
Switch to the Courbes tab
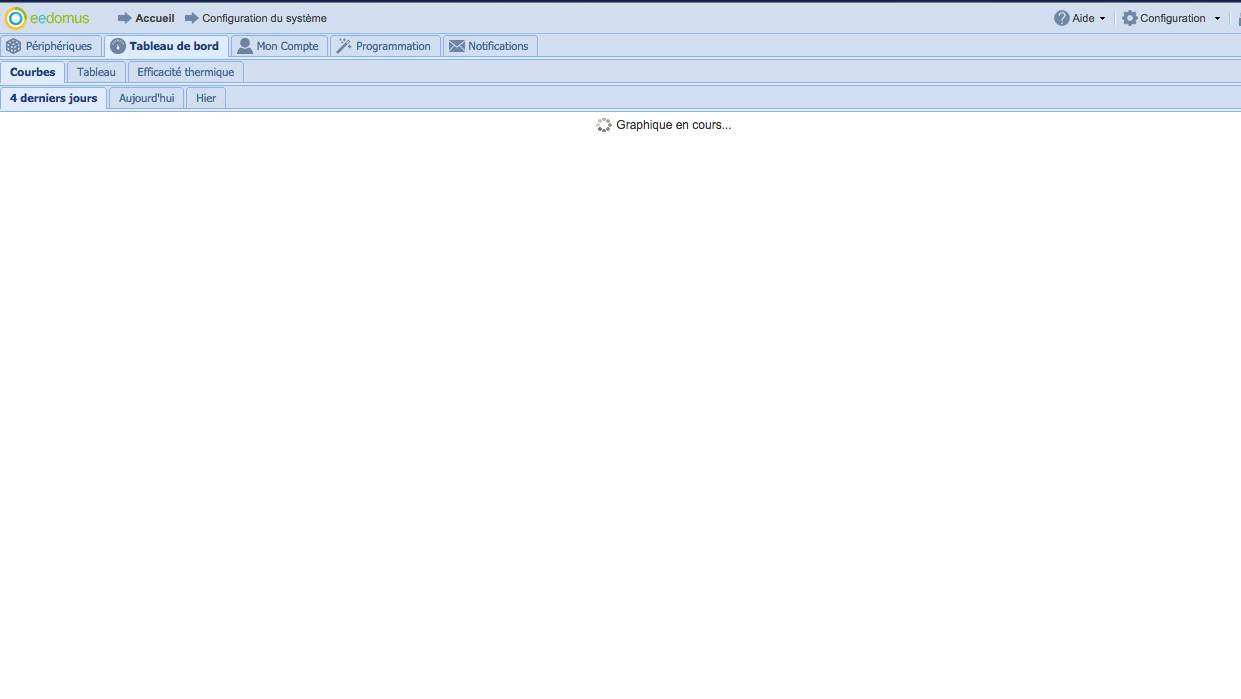tap(33, 72)
